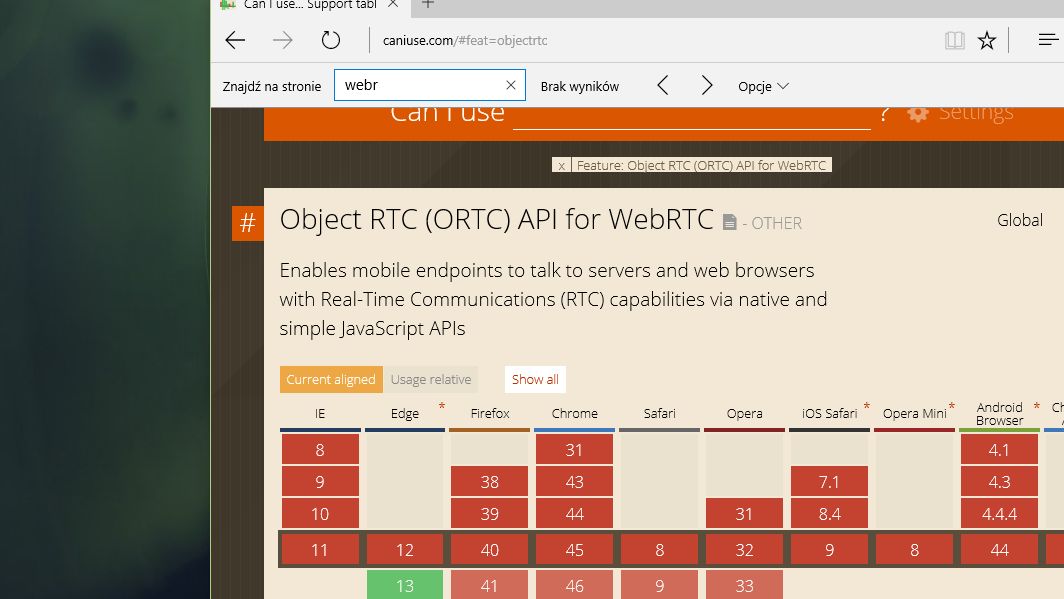
Task: Click the iOS Safari 8.4 cell
Action: [x=829, y=514]
